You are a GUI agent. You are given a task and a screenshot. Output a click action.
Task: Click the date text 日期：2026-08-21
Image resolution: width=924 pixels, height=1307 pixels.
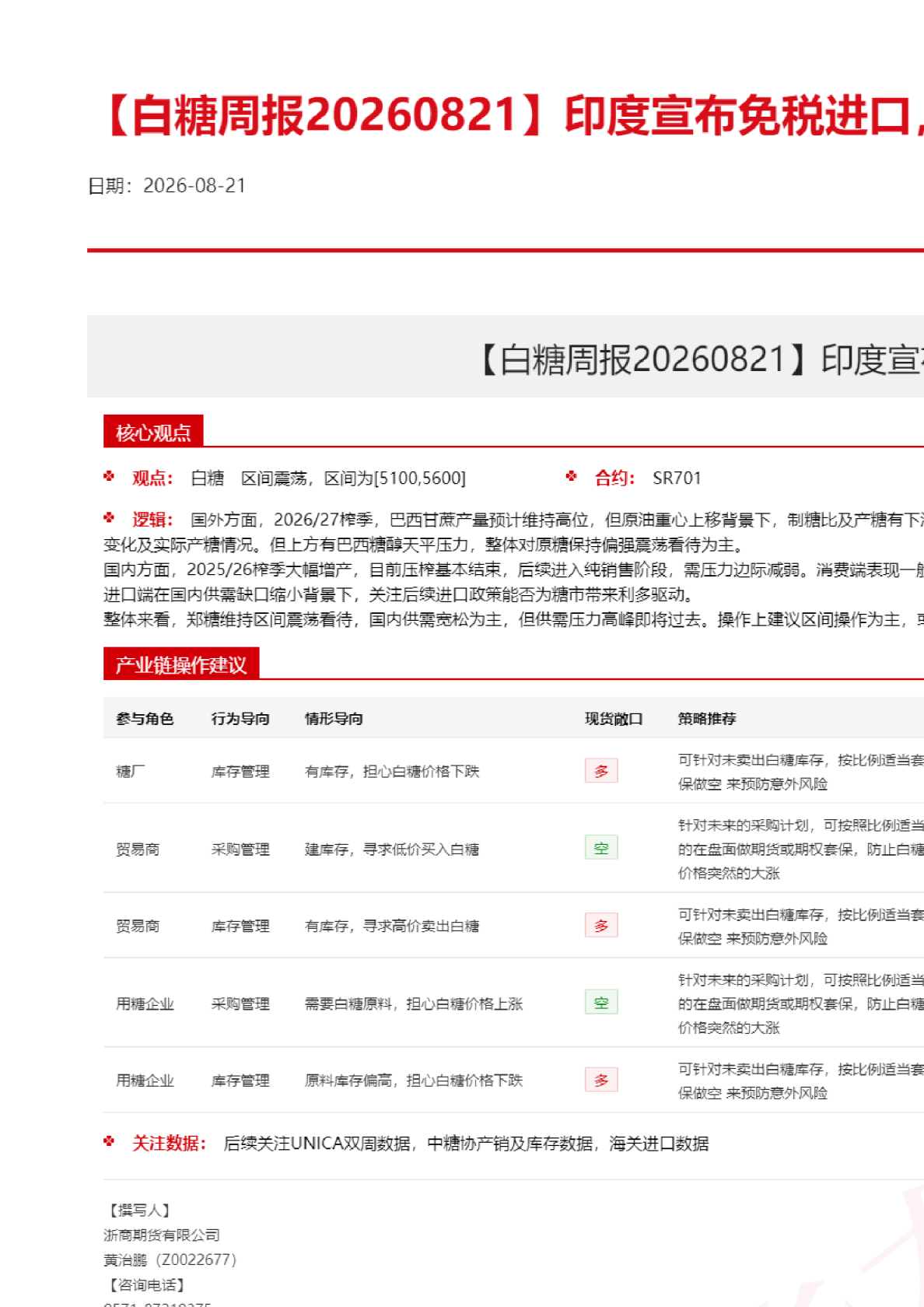(167, 186)
